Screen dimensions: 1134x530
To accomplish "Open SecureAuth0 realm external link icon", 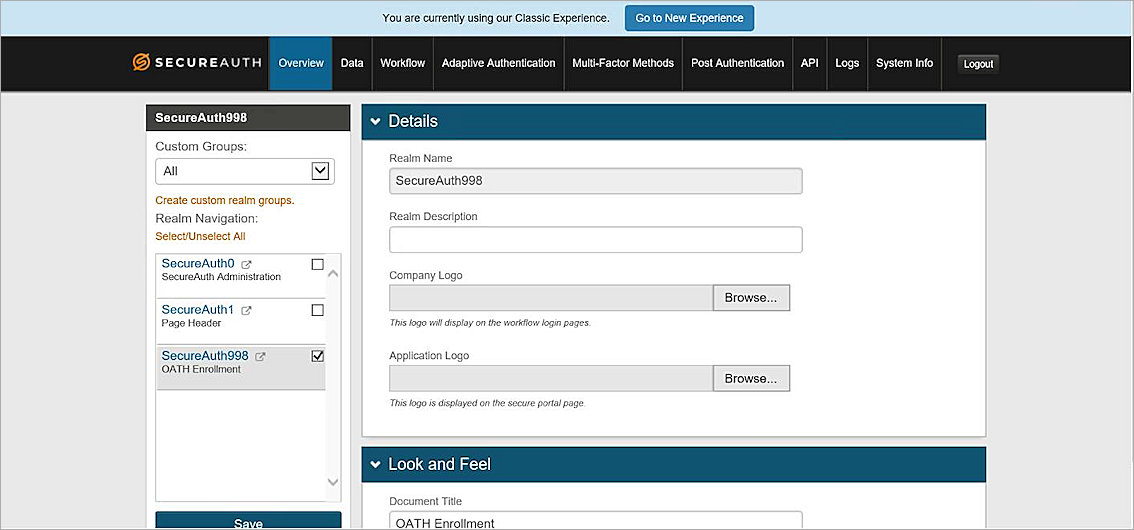I will (246, 265).
